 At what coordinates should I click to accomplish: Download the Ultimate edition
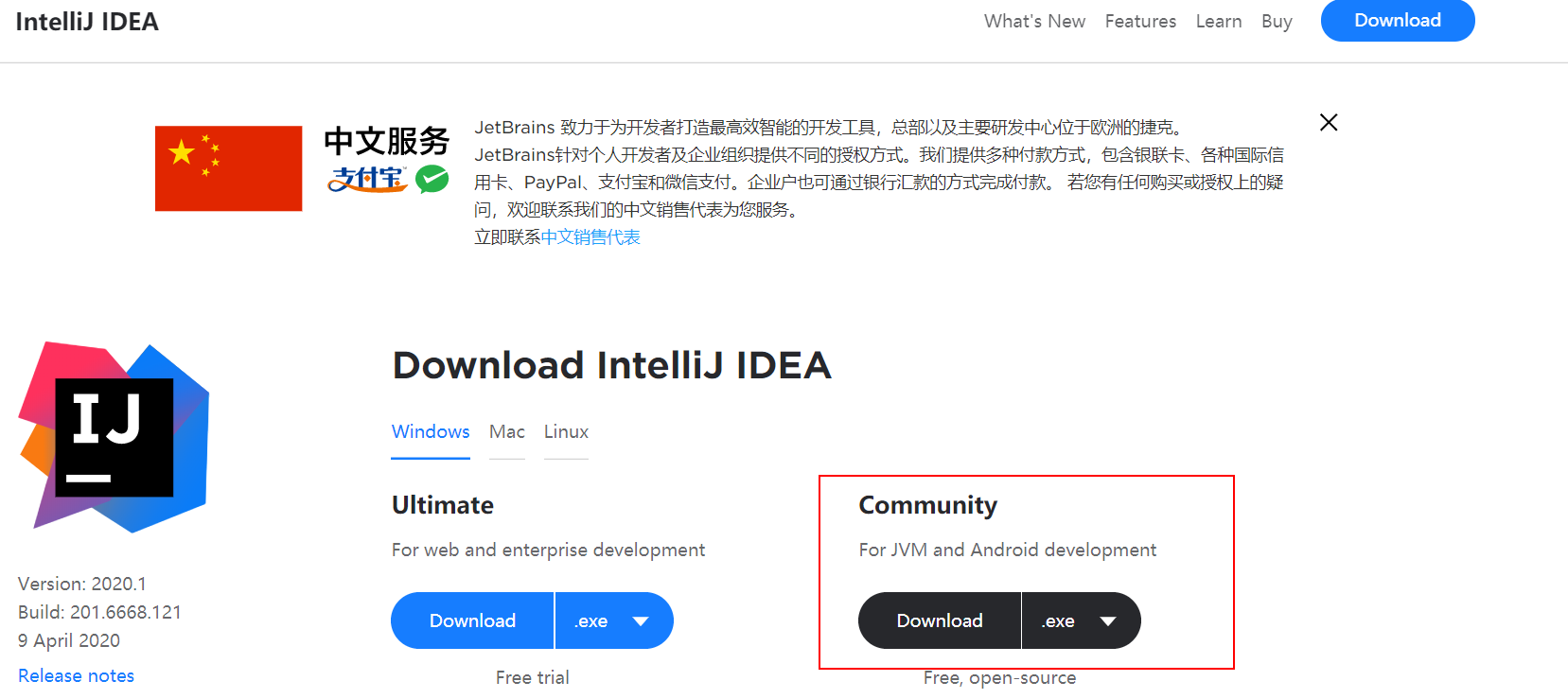coord(472,620)
